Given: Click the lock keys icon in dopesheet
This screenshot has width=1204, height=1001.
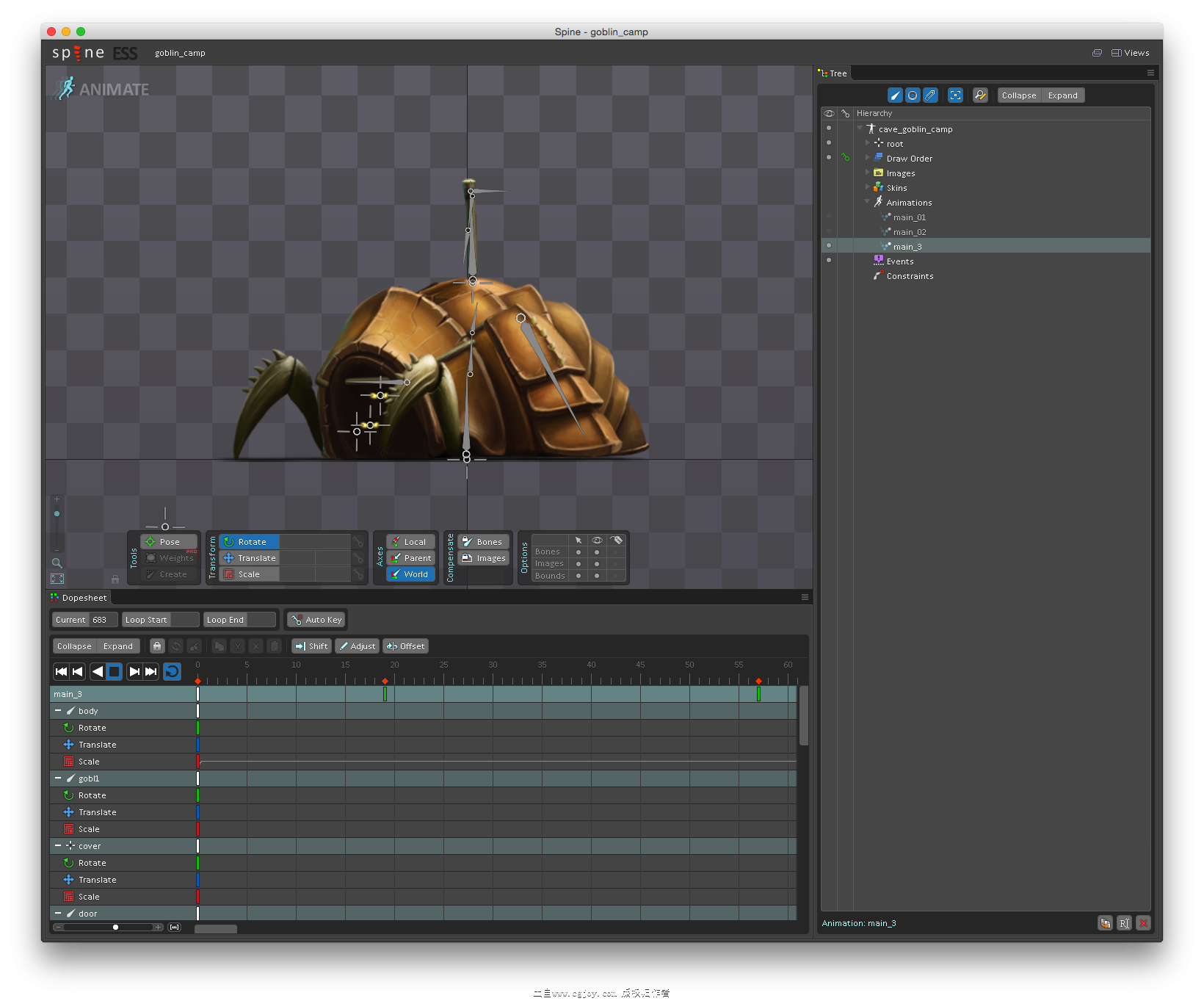Looking at the screenshot, I should [157, 646].
